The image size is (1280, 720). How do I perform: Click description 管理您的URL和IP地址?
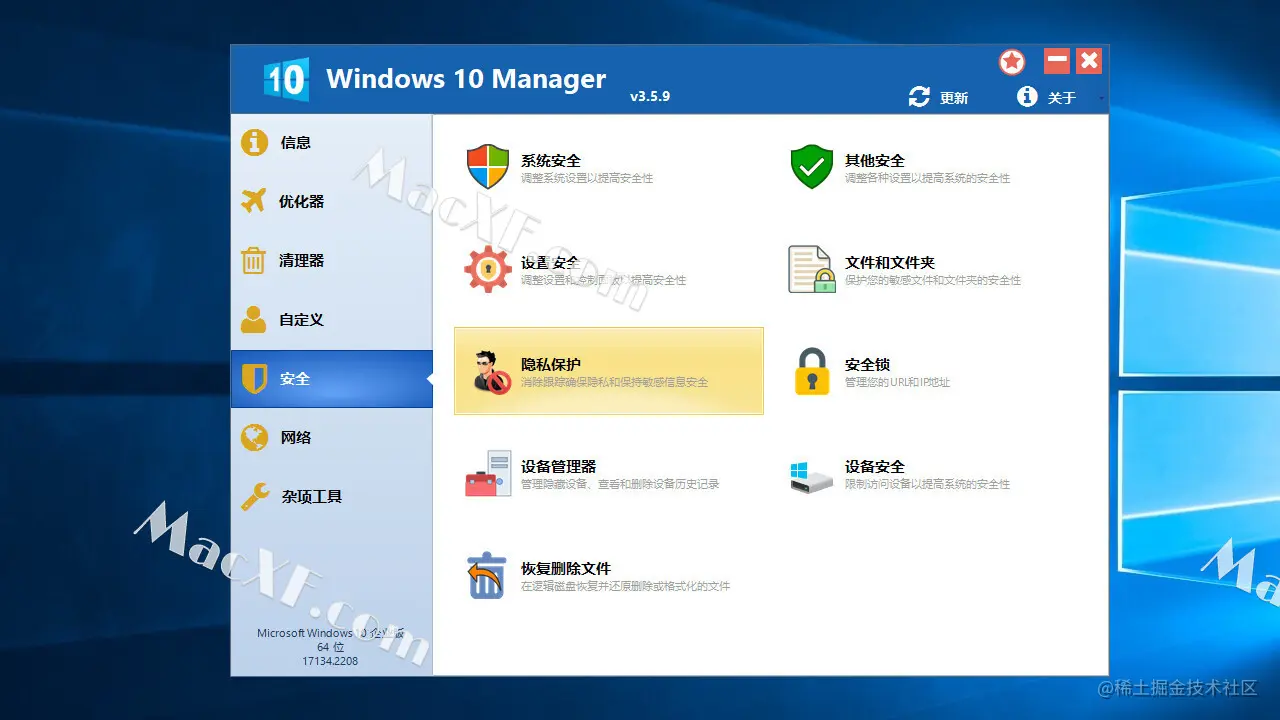tap(897, 382)
